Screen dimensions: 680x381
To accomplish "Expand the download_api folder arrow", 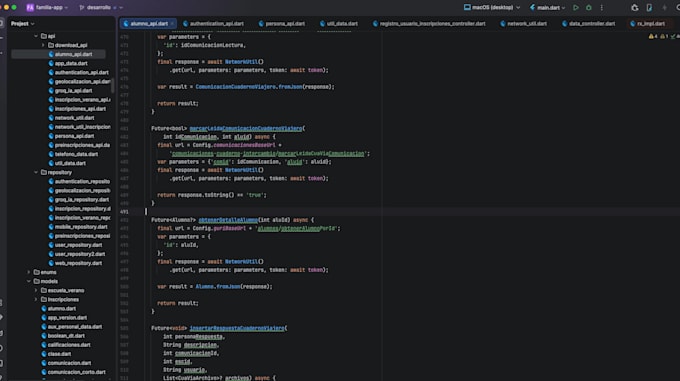I will (x=43, y=45).
